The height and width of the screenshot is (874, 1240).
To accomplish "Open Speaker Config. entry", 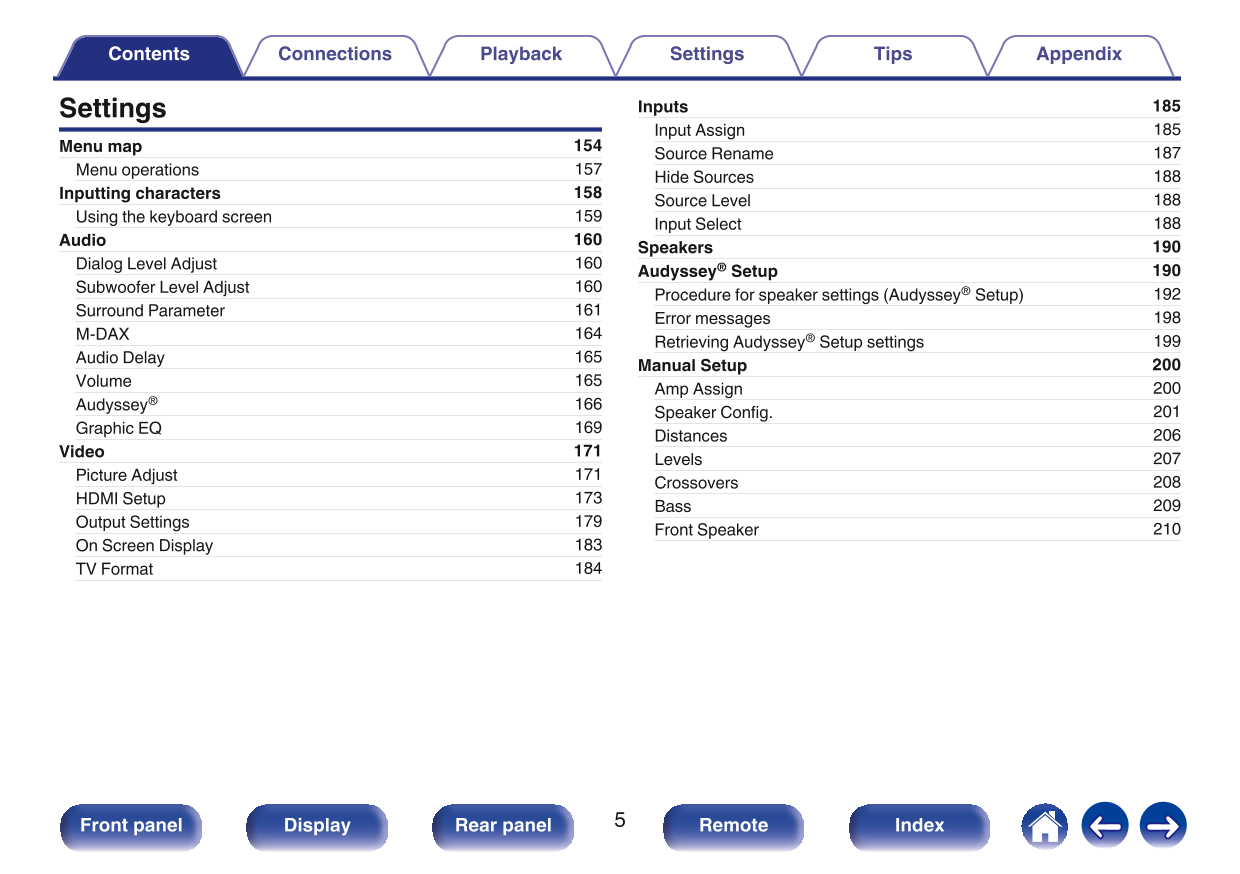I will 713,413.
